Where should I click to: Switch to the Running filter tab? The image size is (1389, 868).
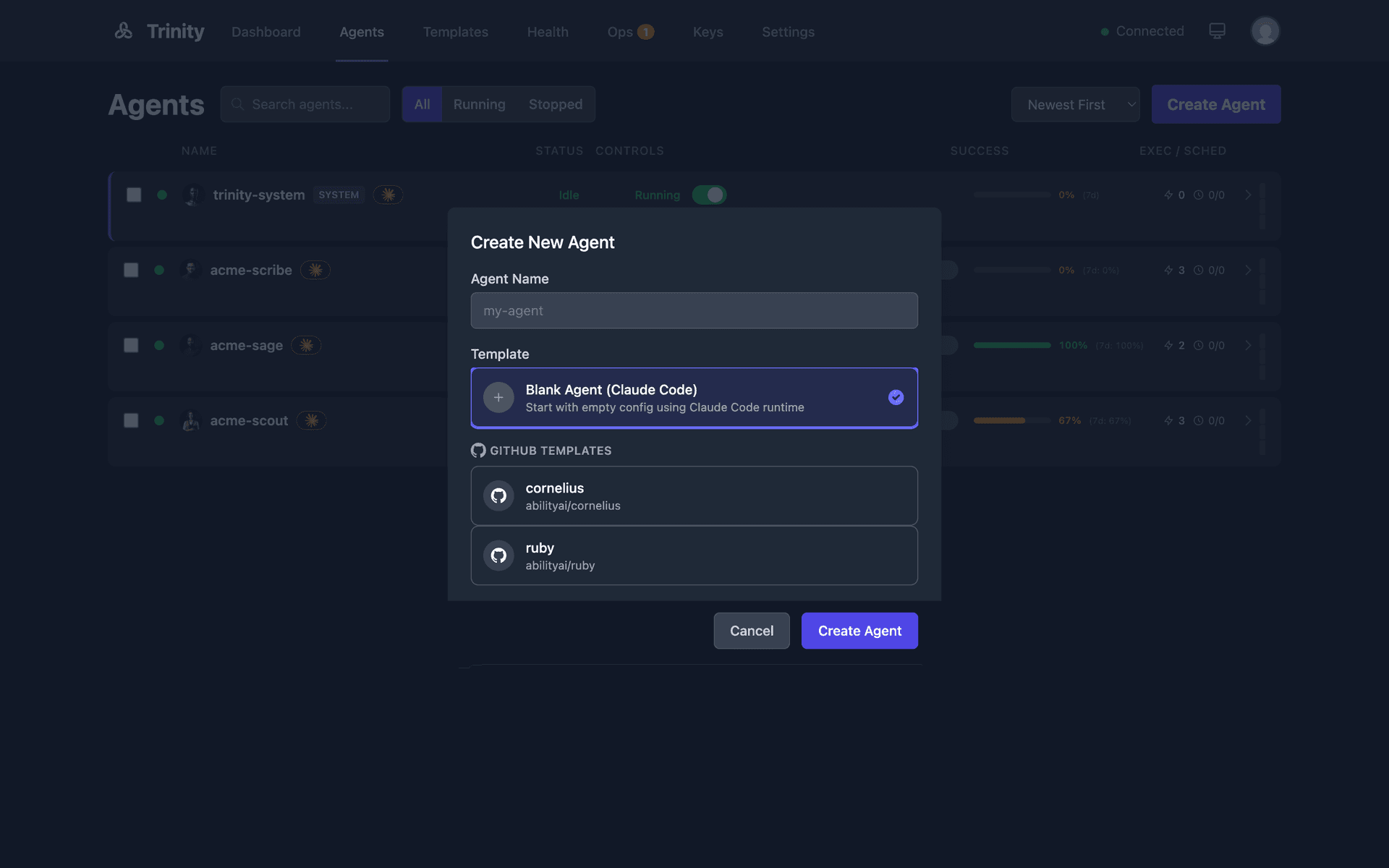(479, 104)
